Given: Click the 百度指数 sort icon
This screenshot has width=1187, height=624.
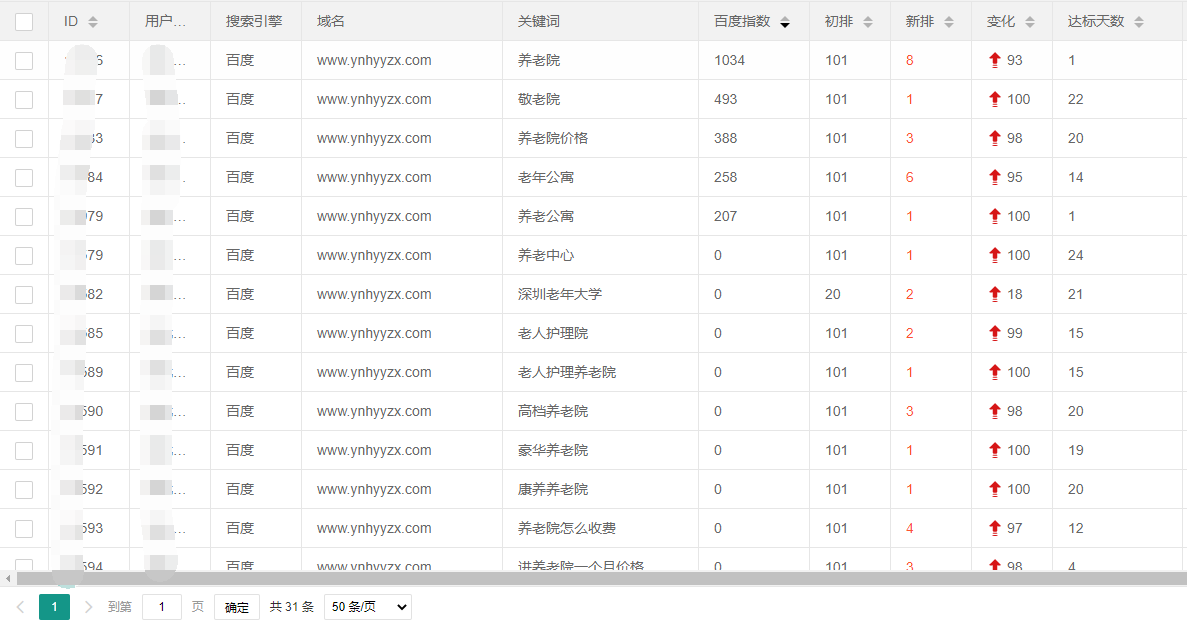Looking at the screenshot, I should click(x=784, y=22).
